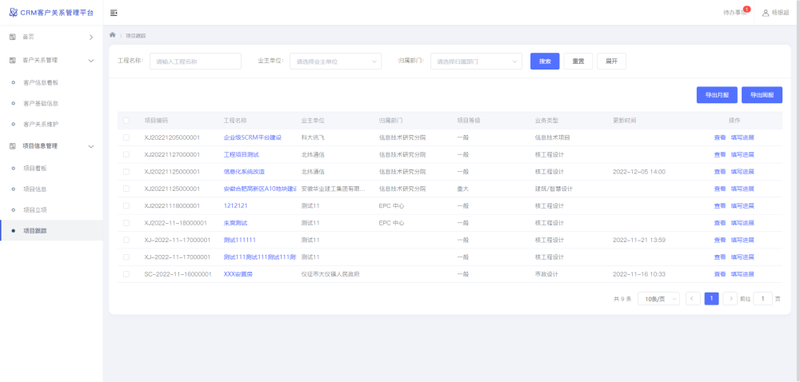Check the row XJ20221118000001 checkbox

(x=126, y=206)
